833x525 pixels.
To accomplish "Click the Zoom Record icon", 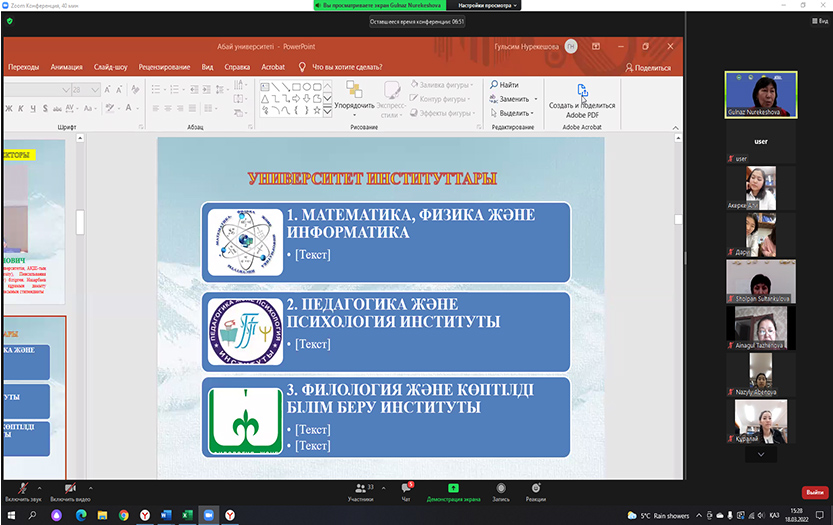I will click(500, 488).
